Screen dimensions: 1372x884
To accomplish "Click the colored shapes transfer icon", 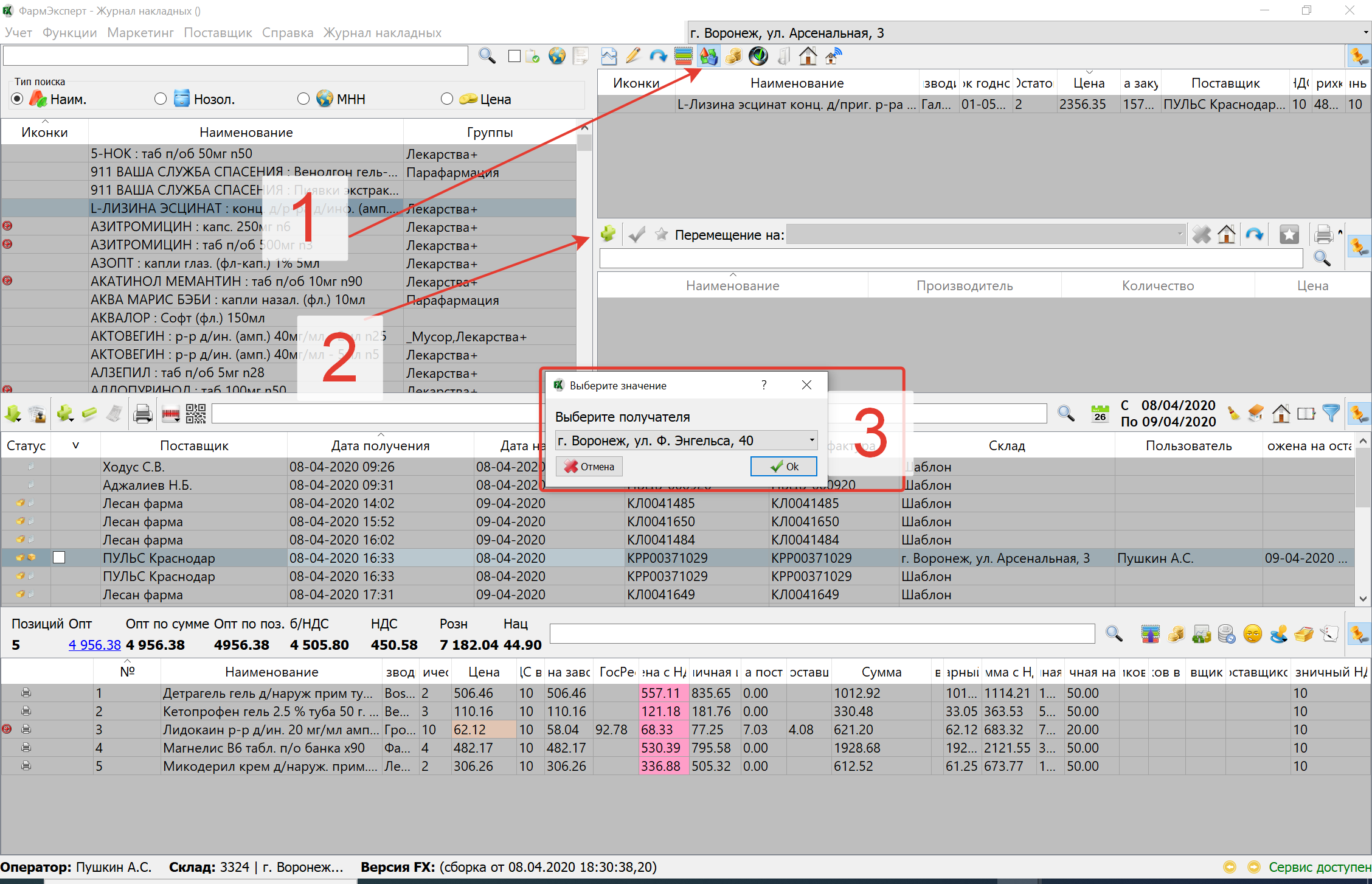I will (709, 56).
